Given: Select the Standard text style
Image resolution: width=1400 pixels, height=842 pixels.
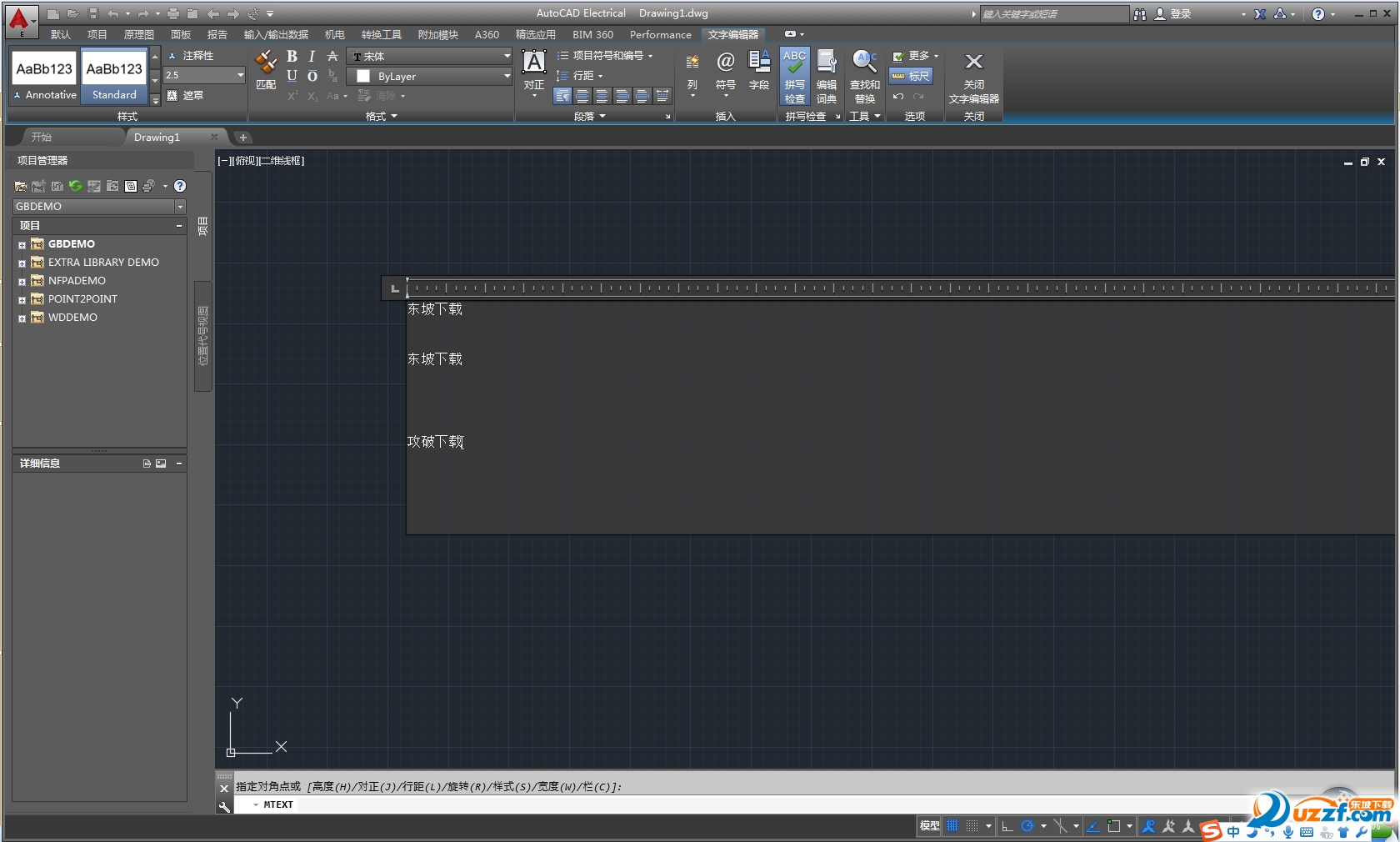Looking at the screenshot, I should (x=114, y=77).
